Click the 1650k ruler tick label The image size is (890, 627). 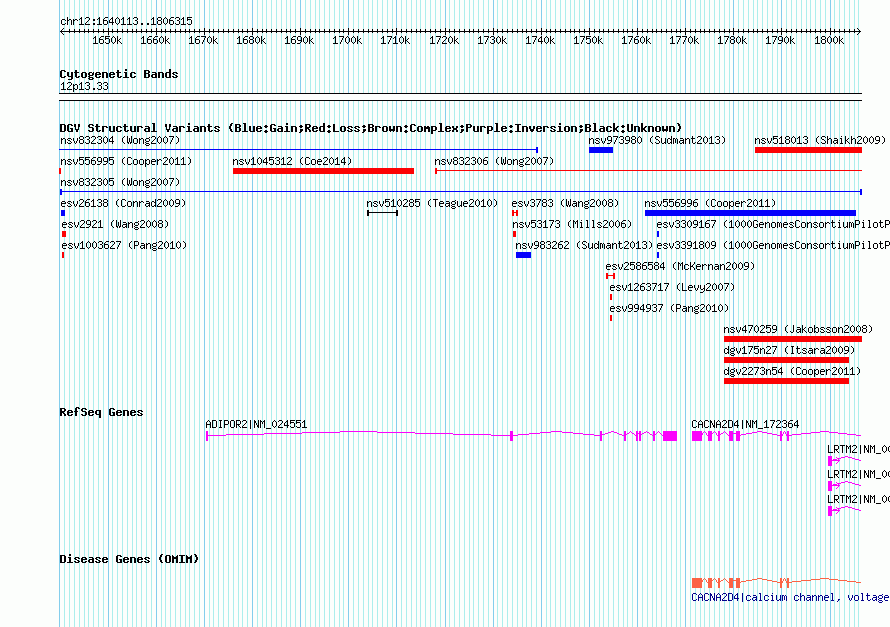pos(107,40)
